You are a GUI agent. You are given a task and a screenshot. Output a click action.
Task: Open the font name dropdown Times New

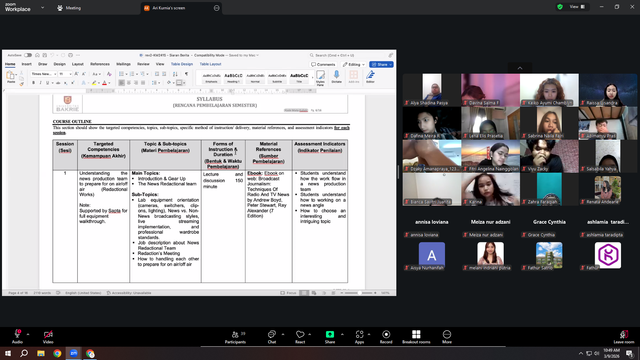43,74
